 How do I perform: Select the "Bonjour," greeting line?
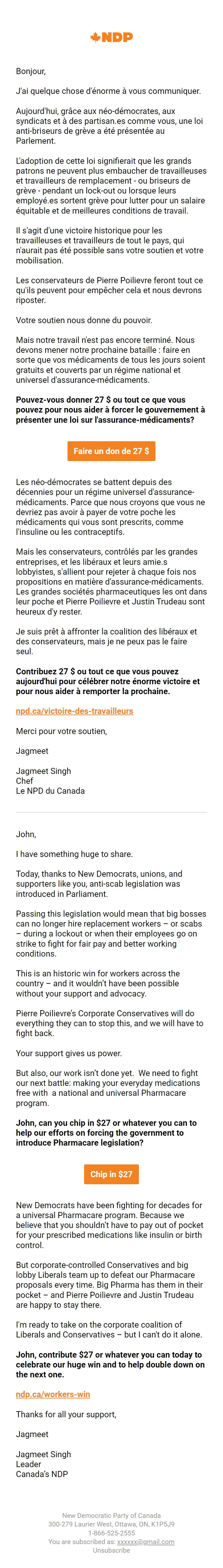tap(28, 70)
